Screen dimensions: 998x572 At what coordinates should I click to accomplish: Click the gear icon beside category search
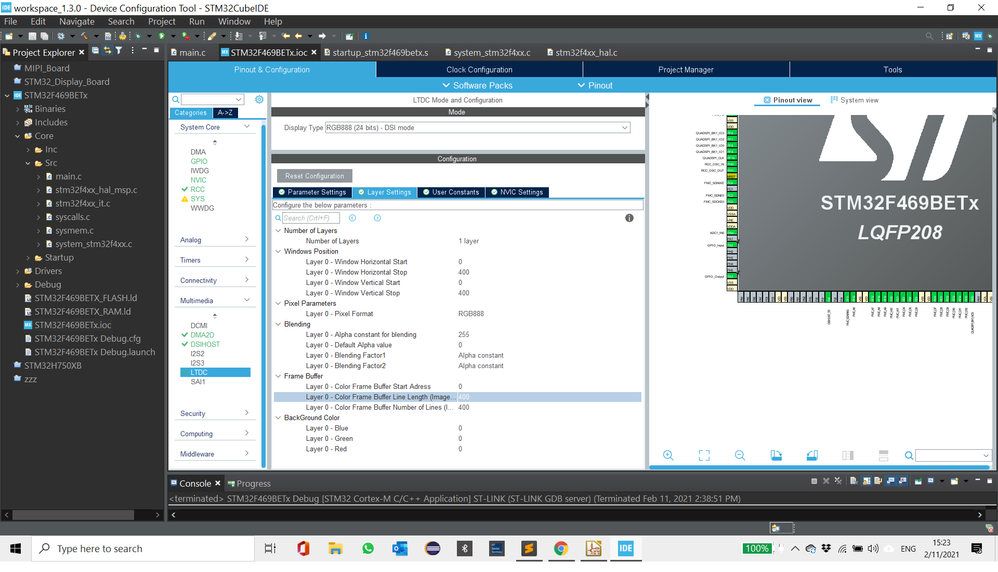[259, 99]
